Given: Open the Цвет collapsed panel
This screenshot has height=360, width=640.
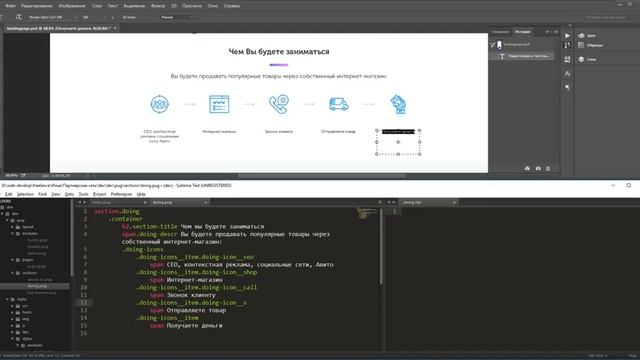Looking at the screenshot, I should 587,36.
